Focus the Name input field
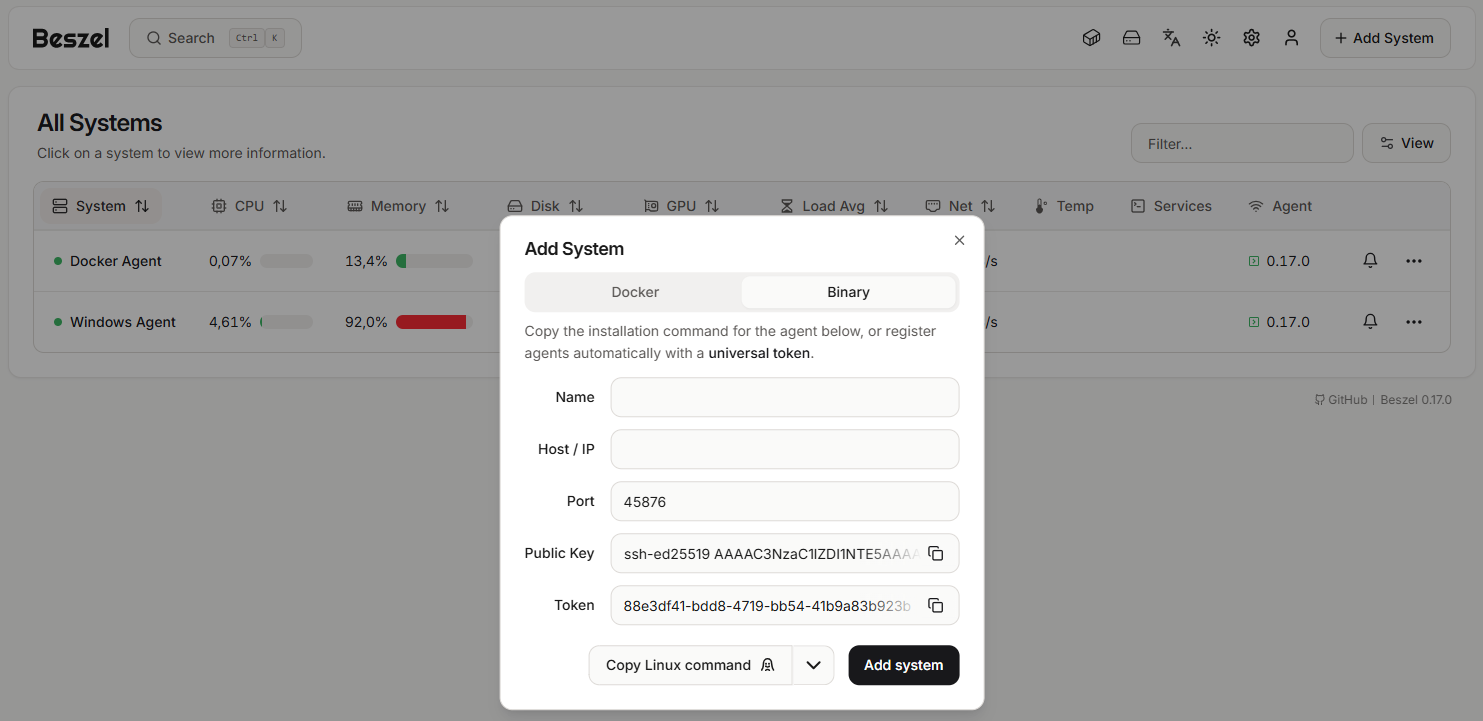 coord(784,397)
